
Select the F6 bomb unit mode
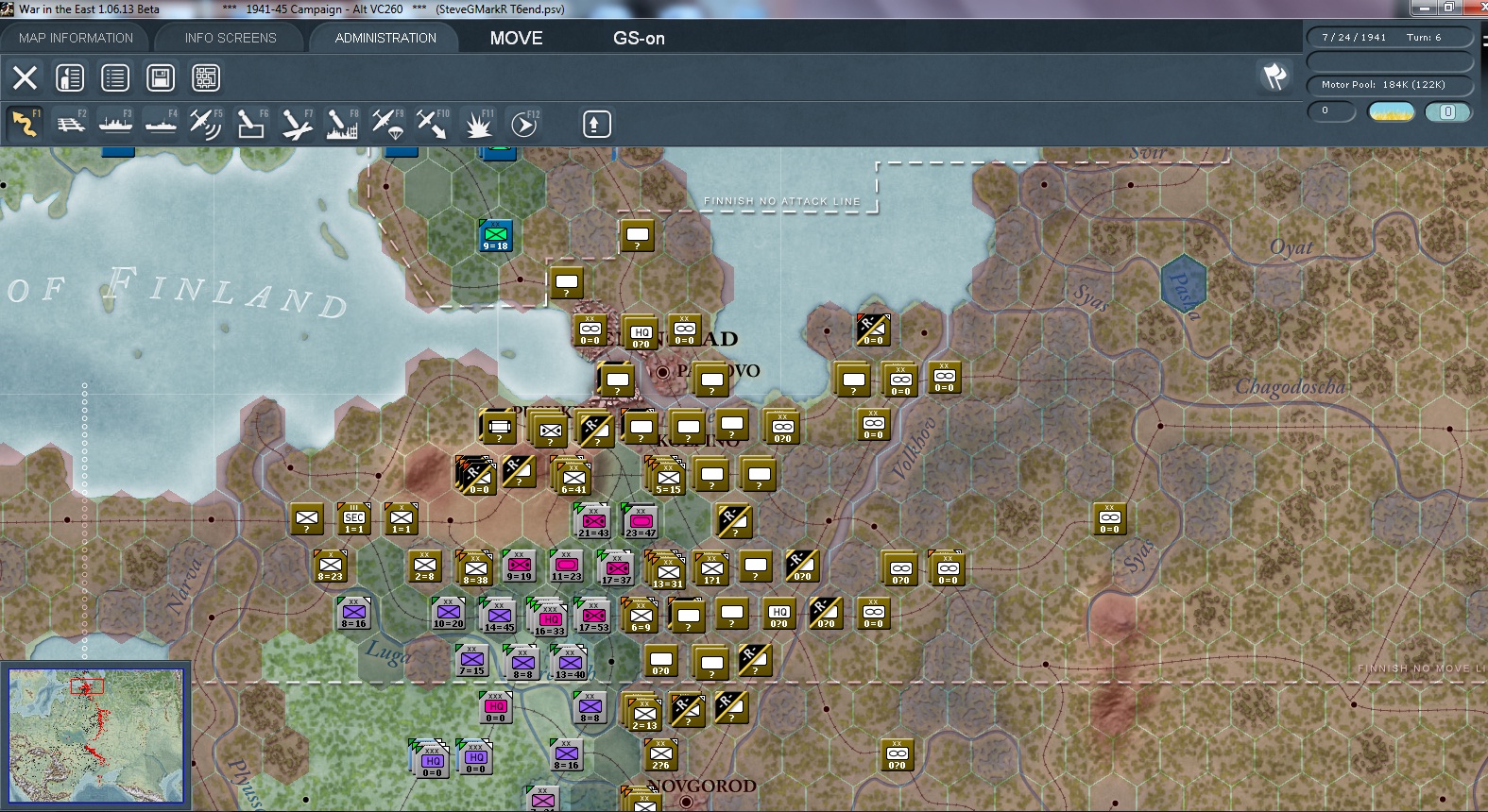pos(251,124)
